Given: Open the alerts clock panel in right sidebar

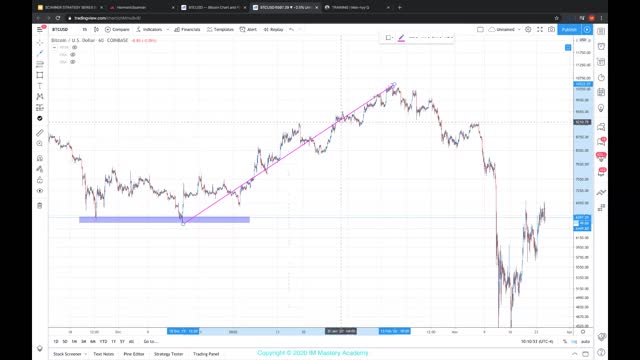Looking at the screenshot, I should pos(601,47).
